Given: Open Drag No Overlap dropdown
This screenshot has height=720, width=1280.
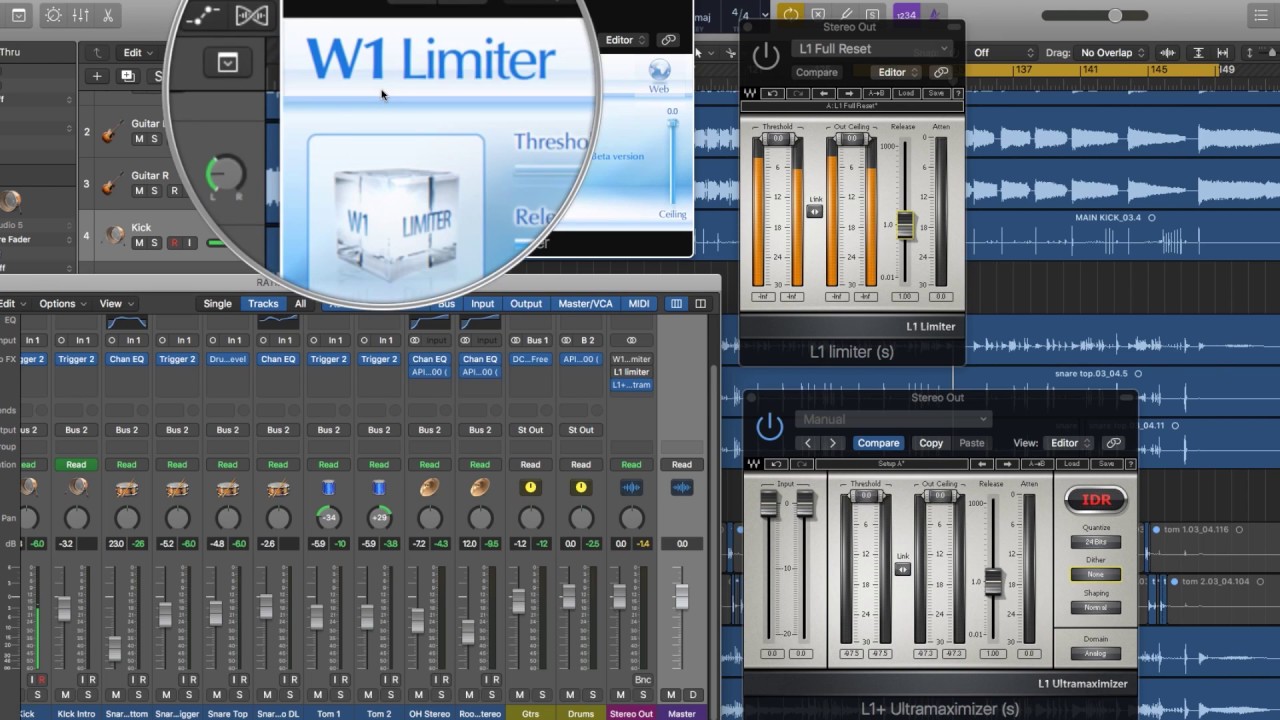Looking at the screenshot, I should 1113,53.
